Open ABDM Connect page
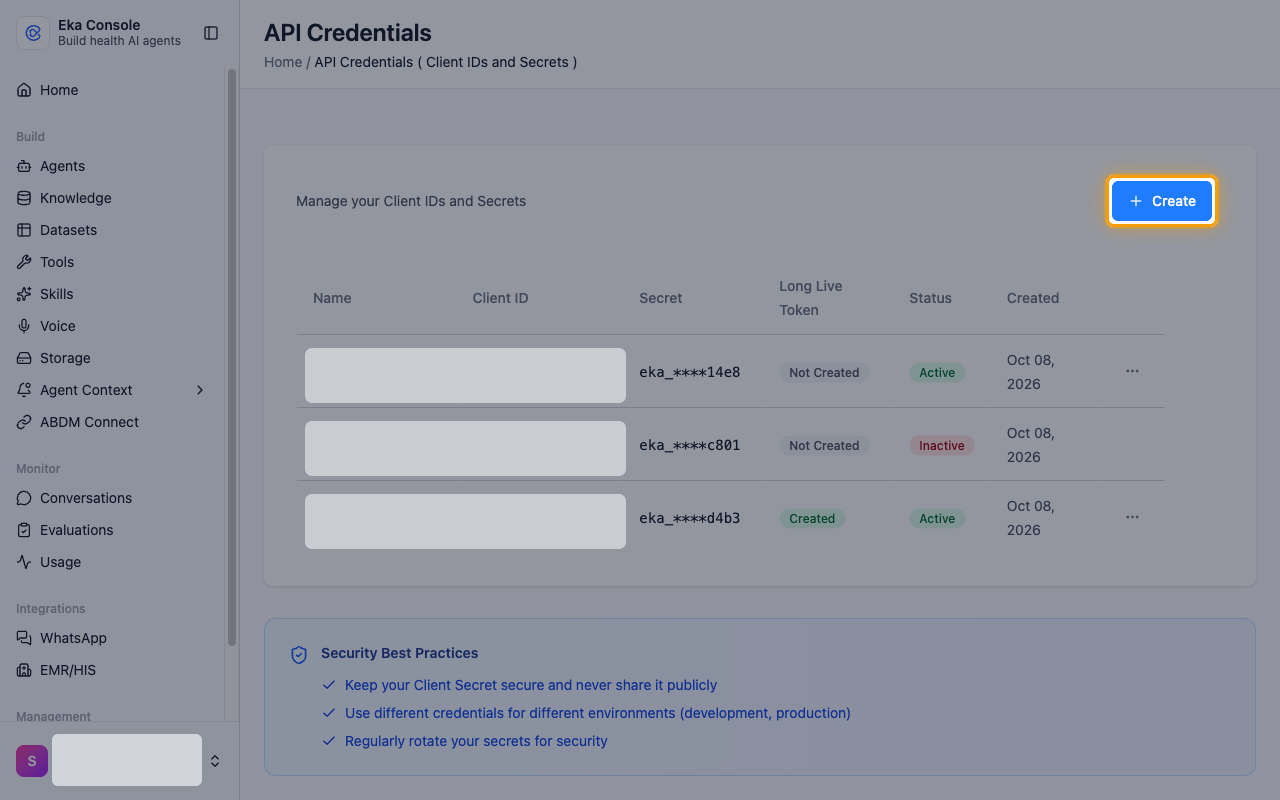The width and height of the screenshot is (1280, 800). pos(112,422)
